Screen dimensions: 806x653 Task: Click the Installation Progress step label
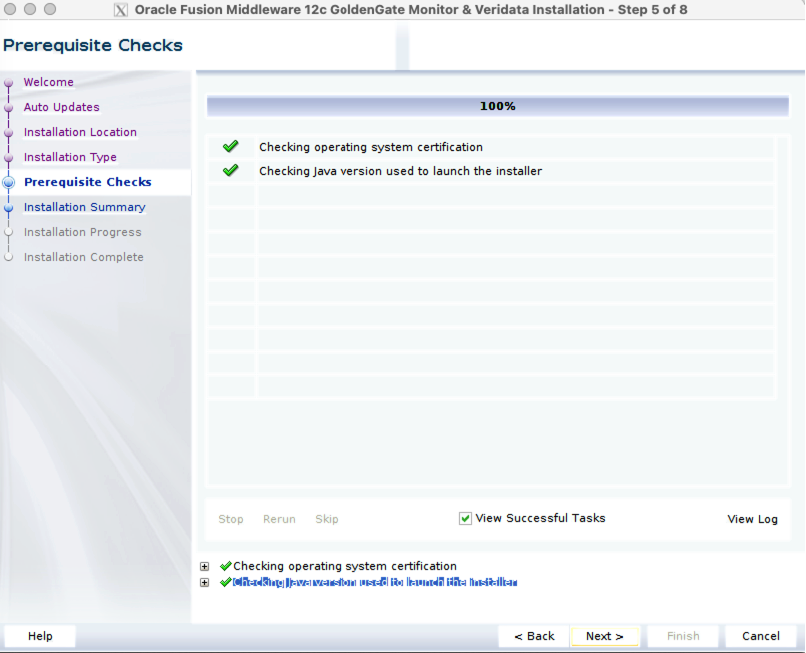tap(83, 232)
